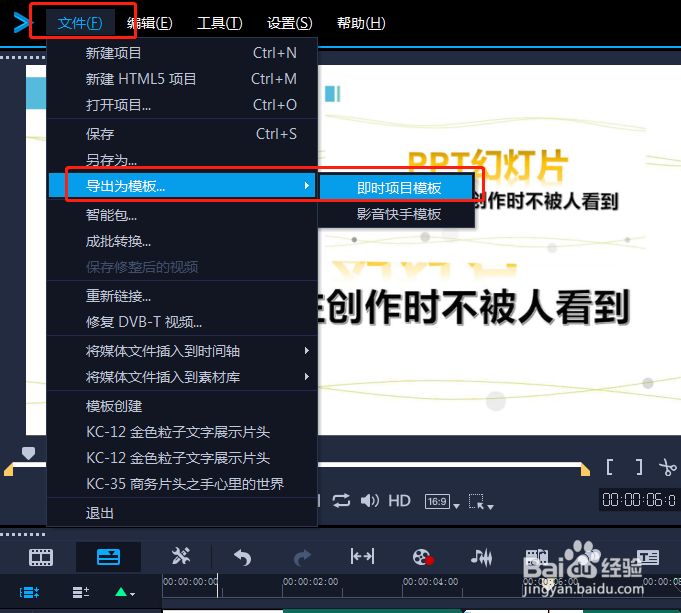
Task: Choose 另存为... menu entry
Action: pos(182,160)
